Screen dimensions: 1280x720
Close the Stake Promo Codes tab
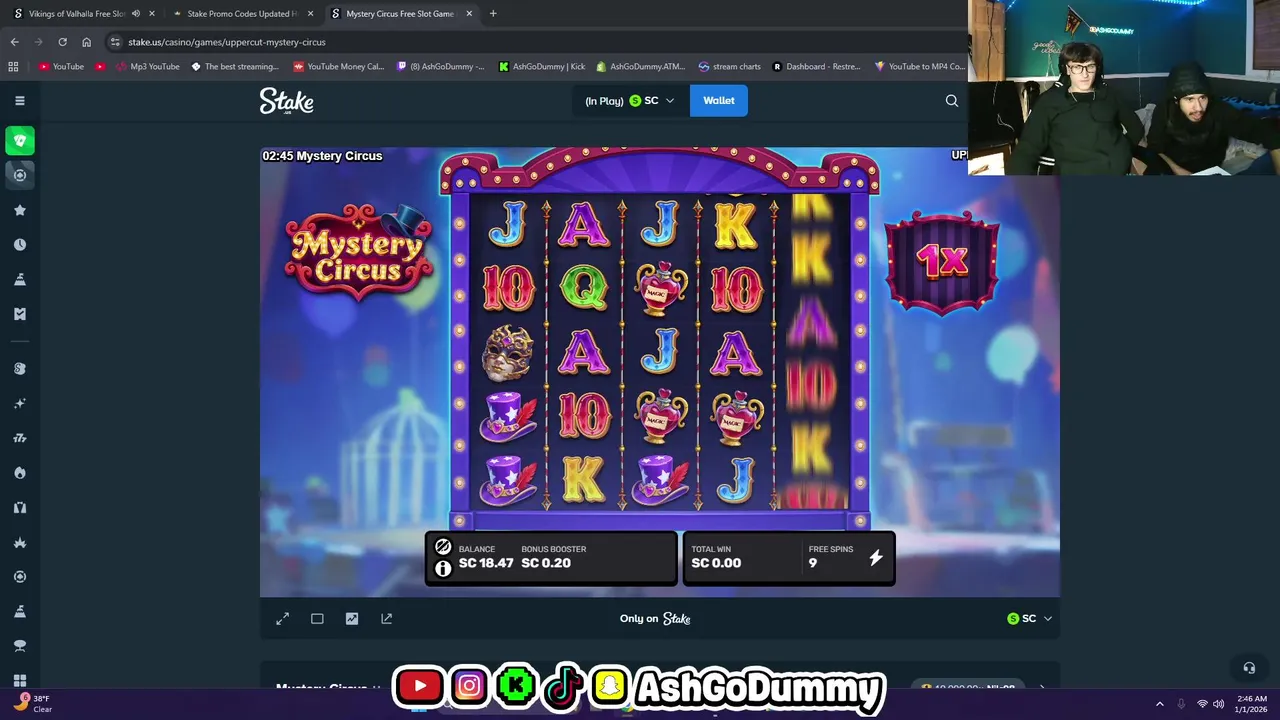click(311, 14)
